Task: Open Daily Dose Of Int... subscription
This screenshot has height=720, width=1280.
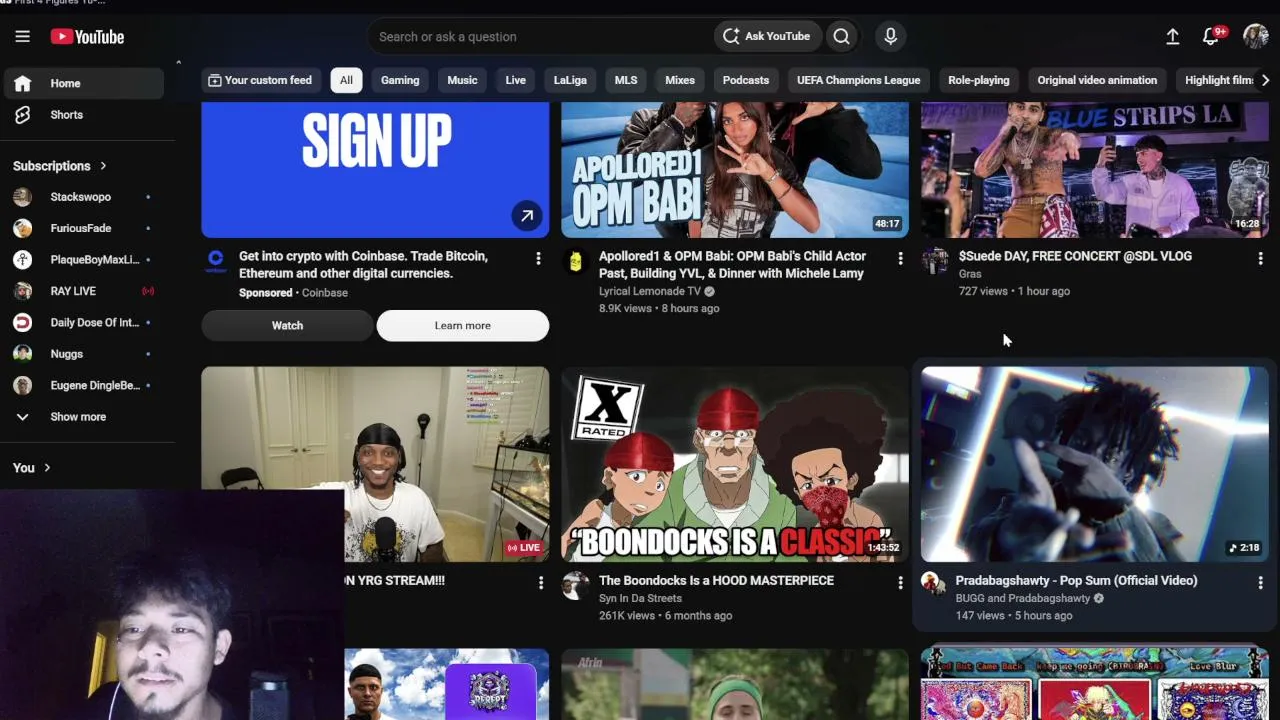Action: click(82, 322)
